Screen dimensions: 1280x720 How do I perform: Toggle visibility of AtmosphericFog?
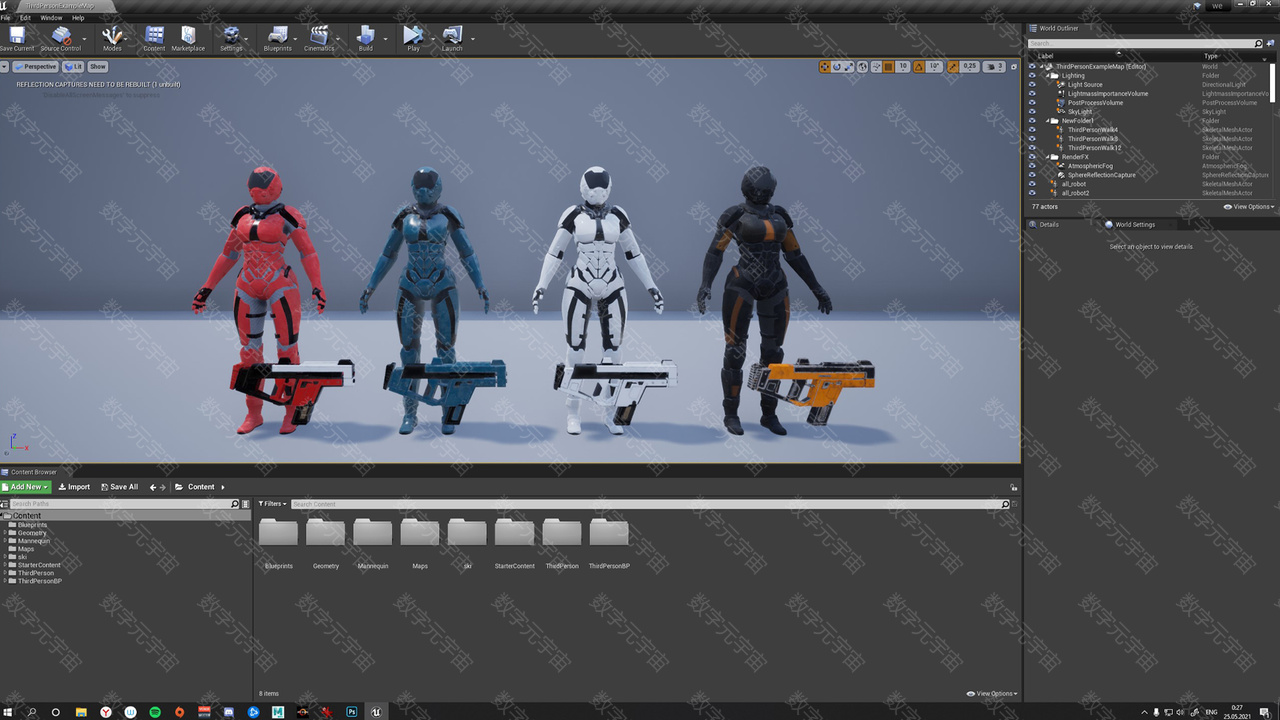1032,166
